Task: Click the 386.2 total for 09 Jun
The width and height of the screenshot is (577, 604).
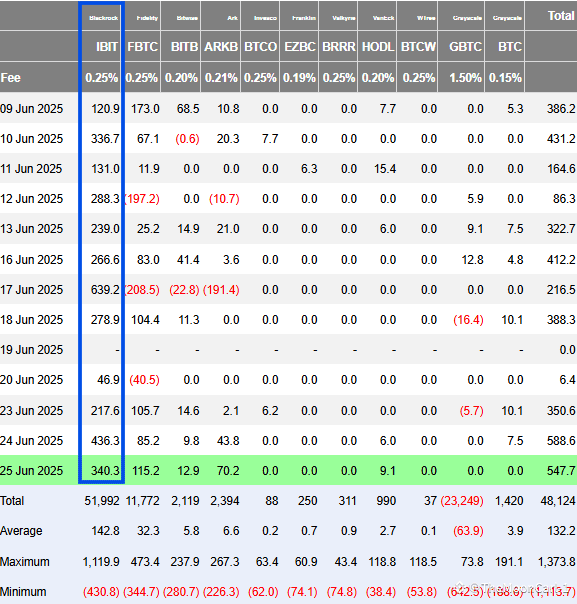Action: [x=561, y=109]
